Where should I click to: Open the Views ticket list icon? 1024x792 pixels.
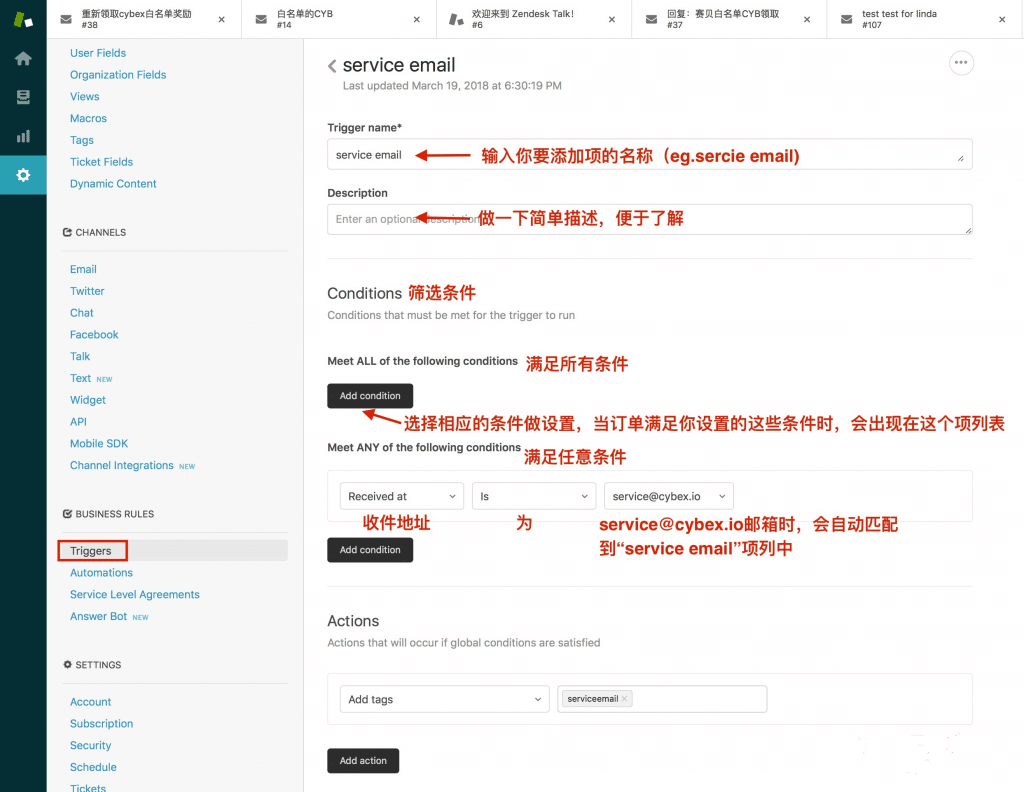tap(23, 97)
